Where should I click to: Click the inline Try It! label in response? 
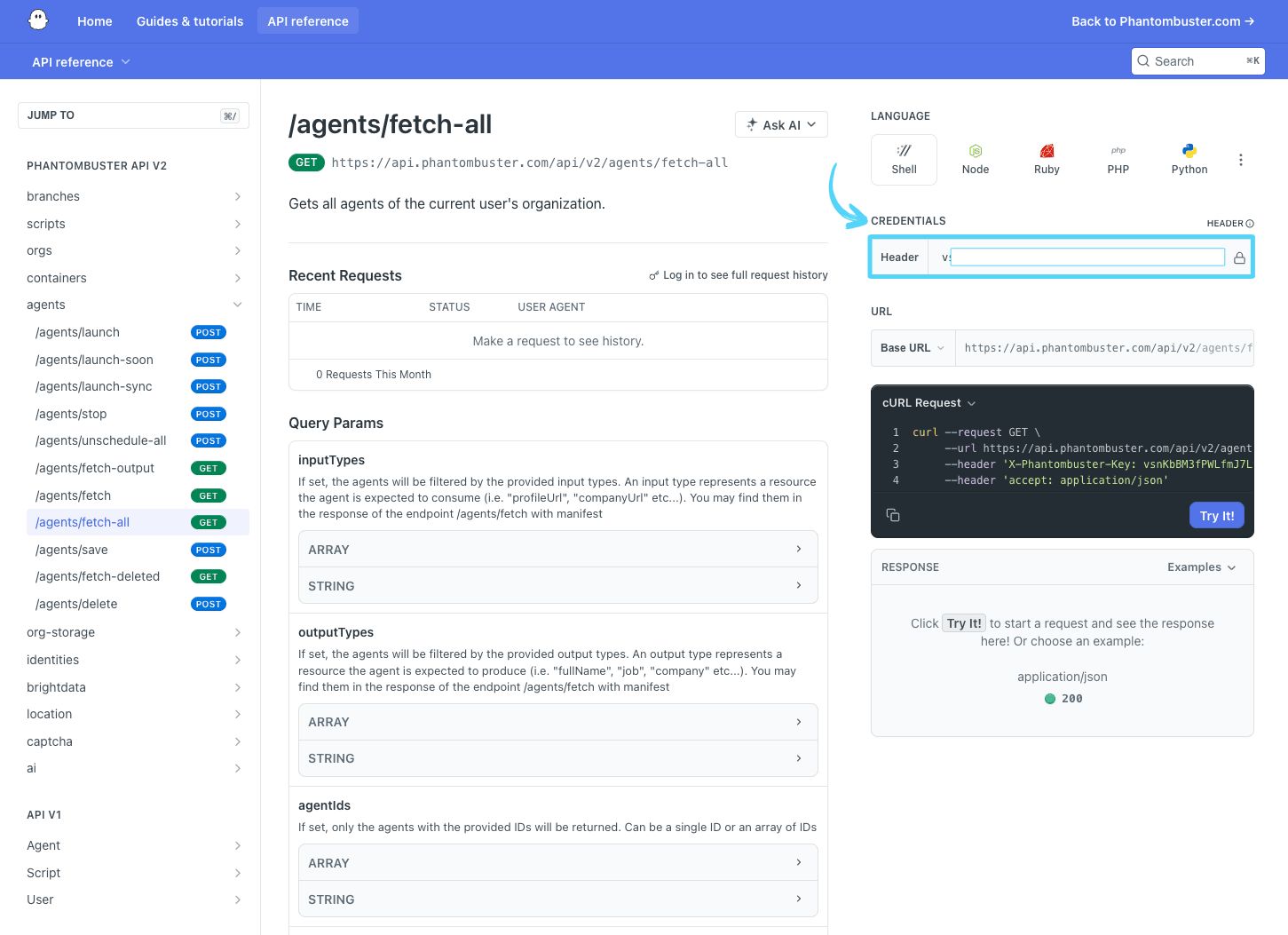[964, 623]
